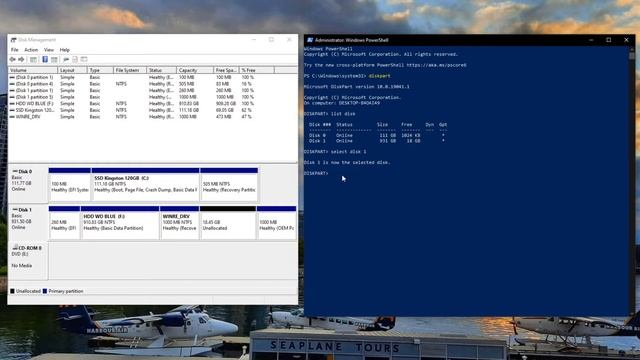Sort by the Volume column header
This screenshot has width=640, height=360.
[33, 70]
